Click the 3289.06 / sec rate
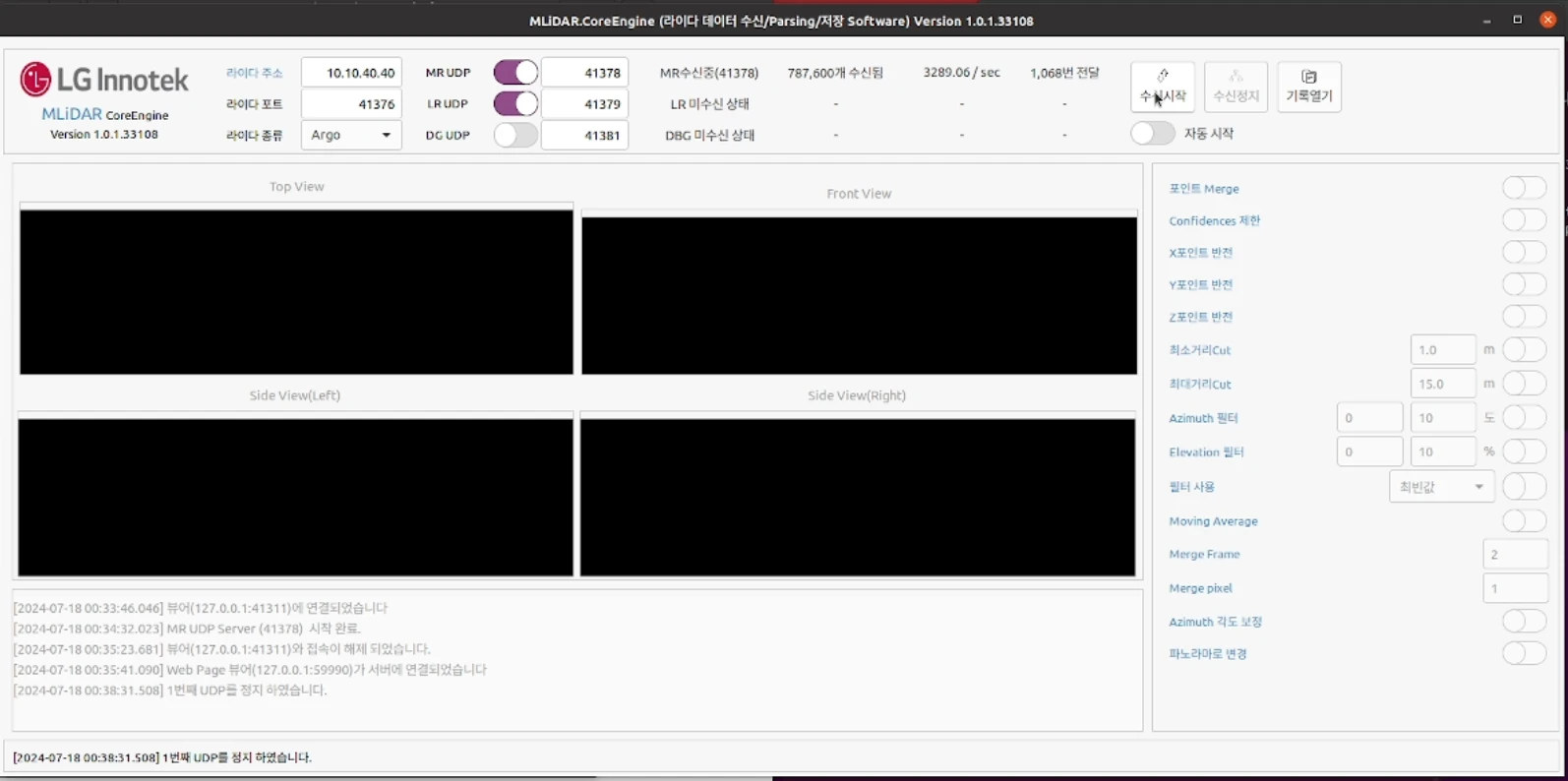Viewport: 1568px width, 781px height. [x=961, y=73]
